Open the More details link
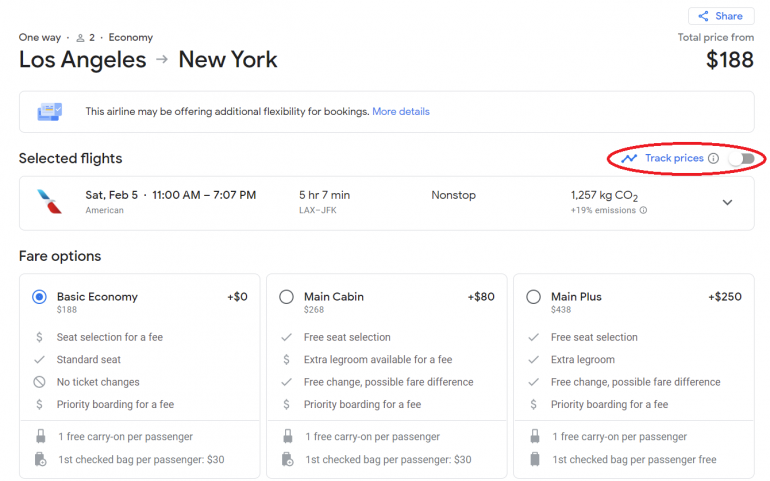Viewport: 770px width, 481px height. tap(400, 111)
